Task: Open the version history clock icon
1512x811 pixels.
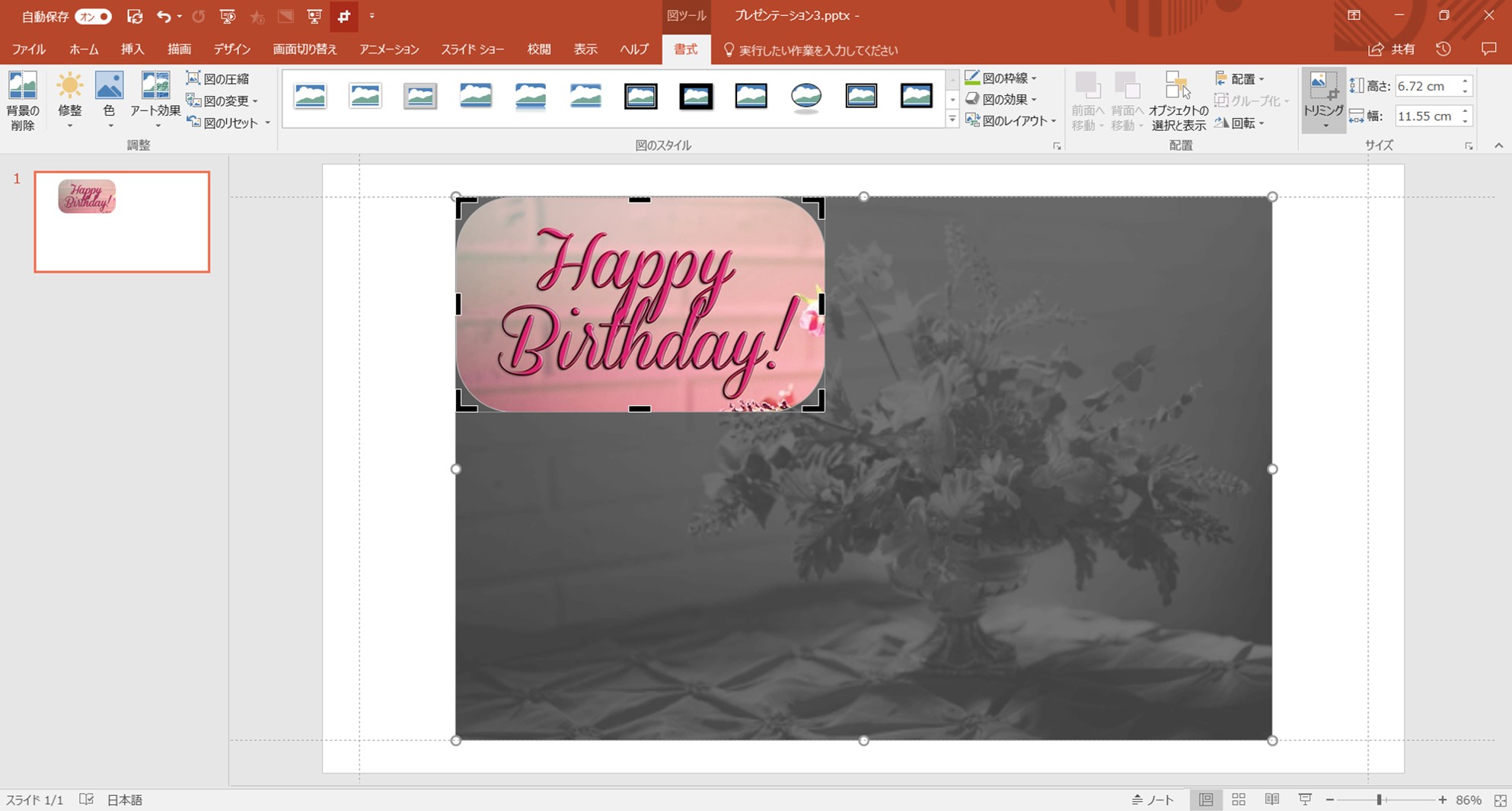Action: click(1443, 49)
